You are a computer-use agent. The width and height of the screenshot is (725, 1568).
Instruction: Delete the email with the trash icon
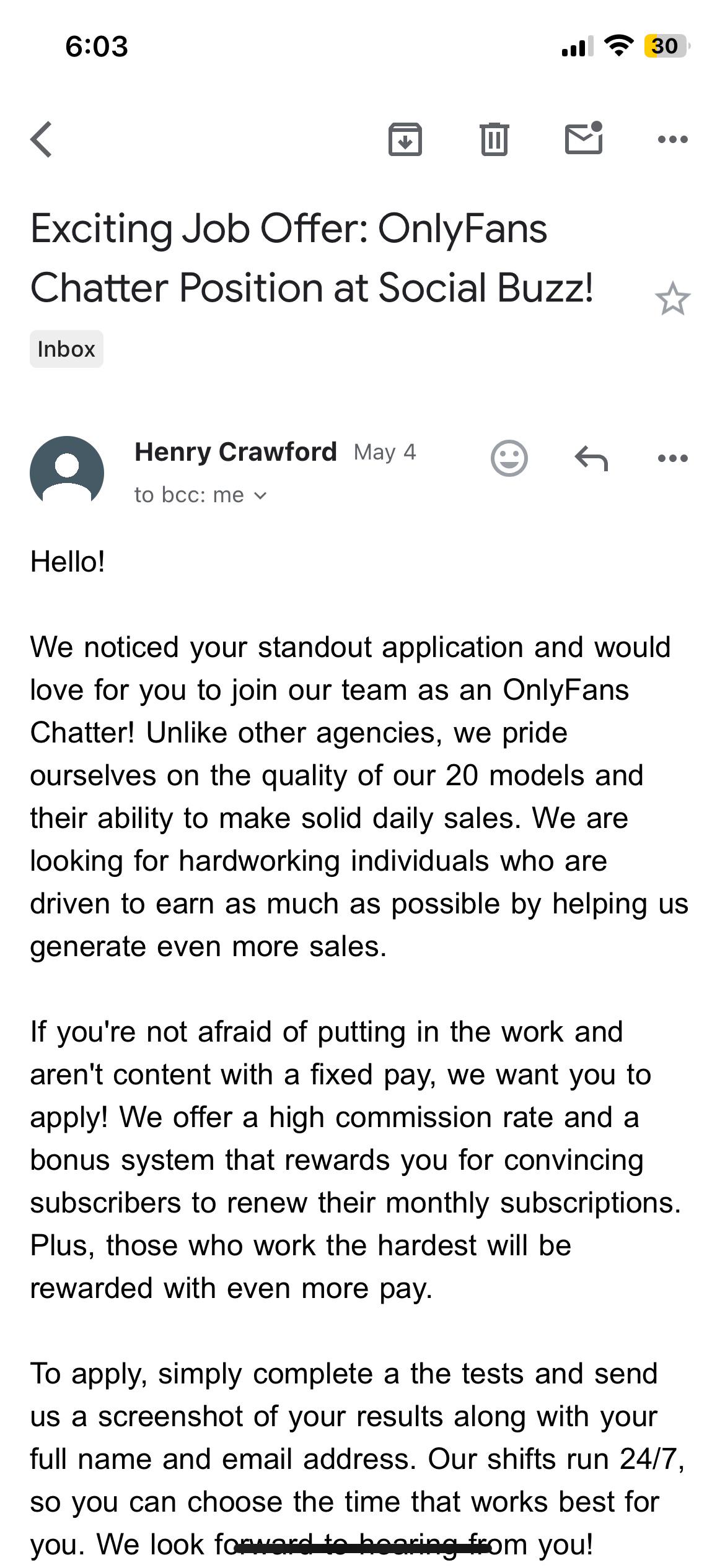click(x=494, y=139)
